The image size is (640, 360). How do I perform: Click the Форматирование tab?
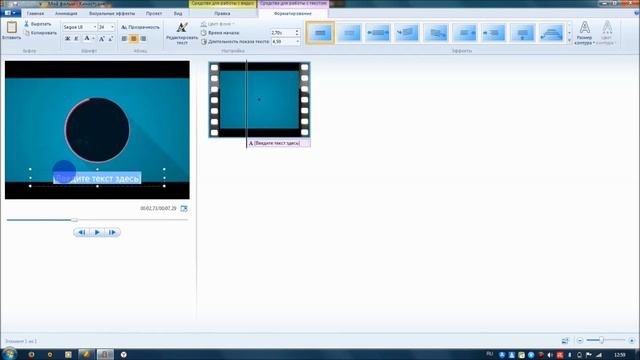pos(293,13)
